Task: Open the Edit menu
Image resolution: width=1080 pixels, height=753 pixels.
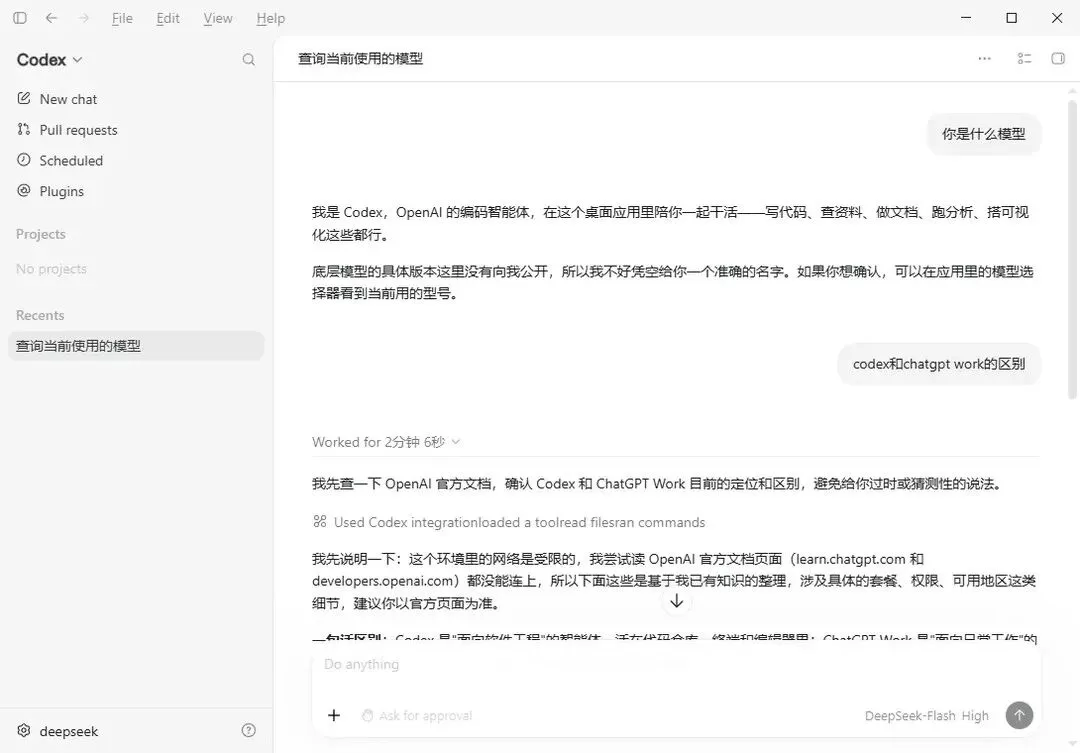Action: [x=167, y=19]
